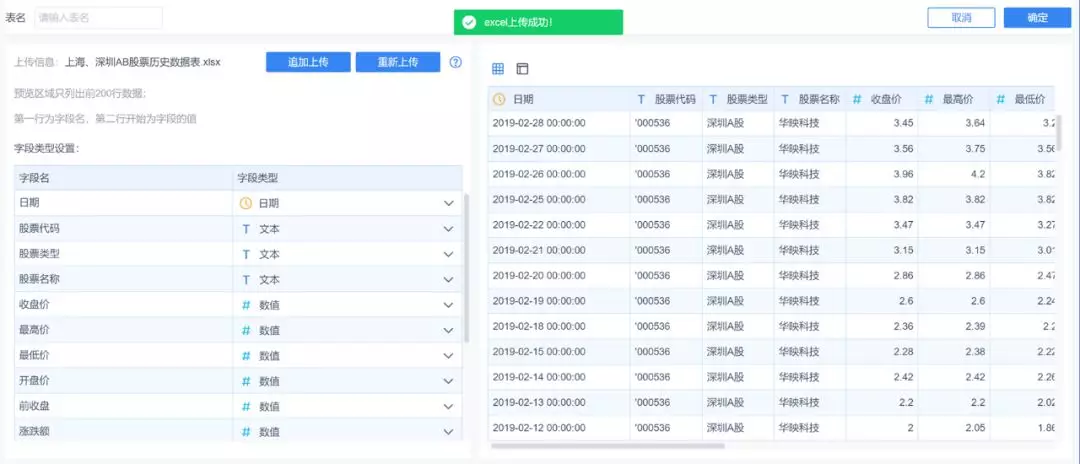Click the success check icon in the upload toast

(469, 22)
